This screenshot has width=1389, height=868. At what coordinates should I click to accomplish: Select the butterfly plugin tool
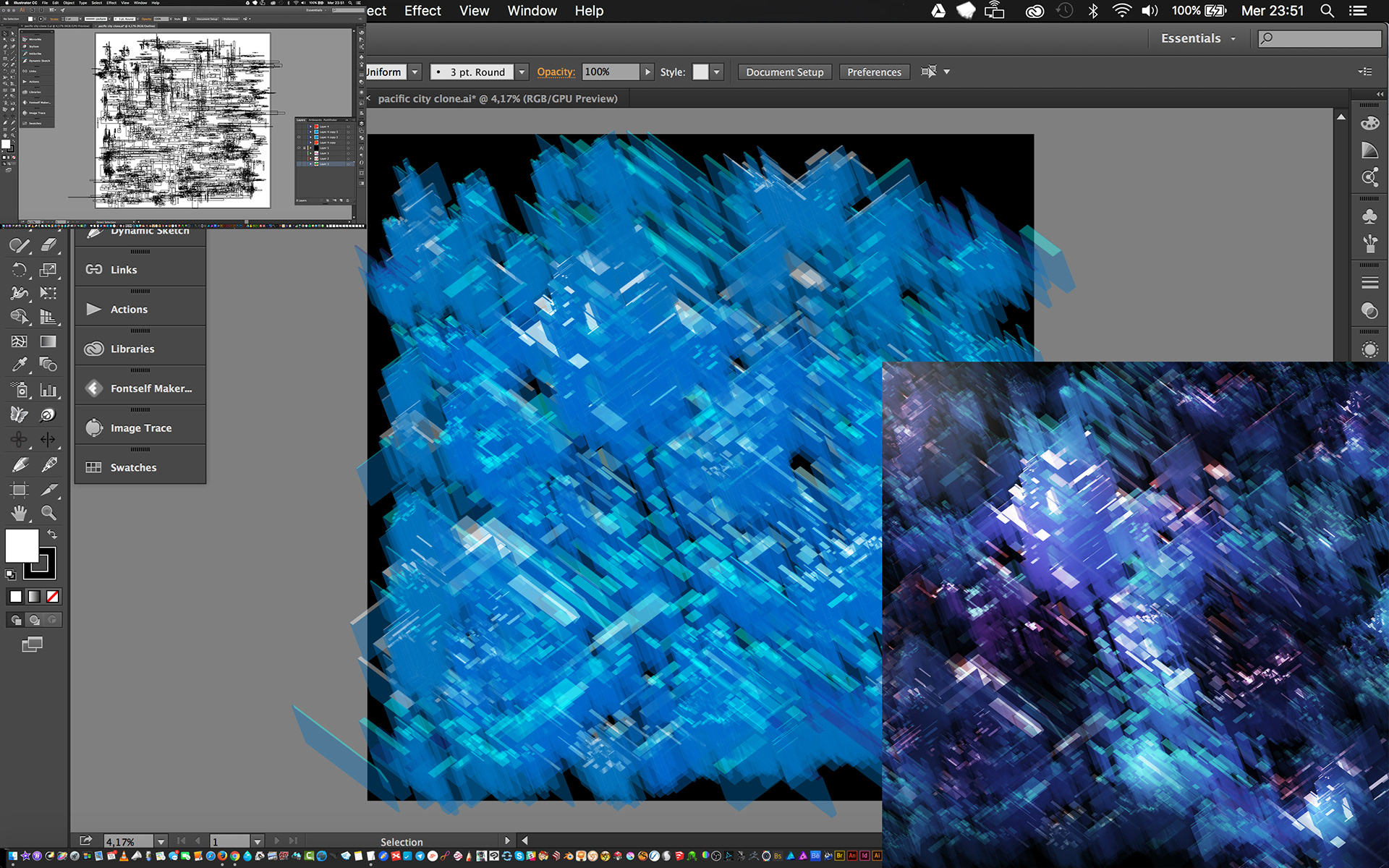coord(20,414)
